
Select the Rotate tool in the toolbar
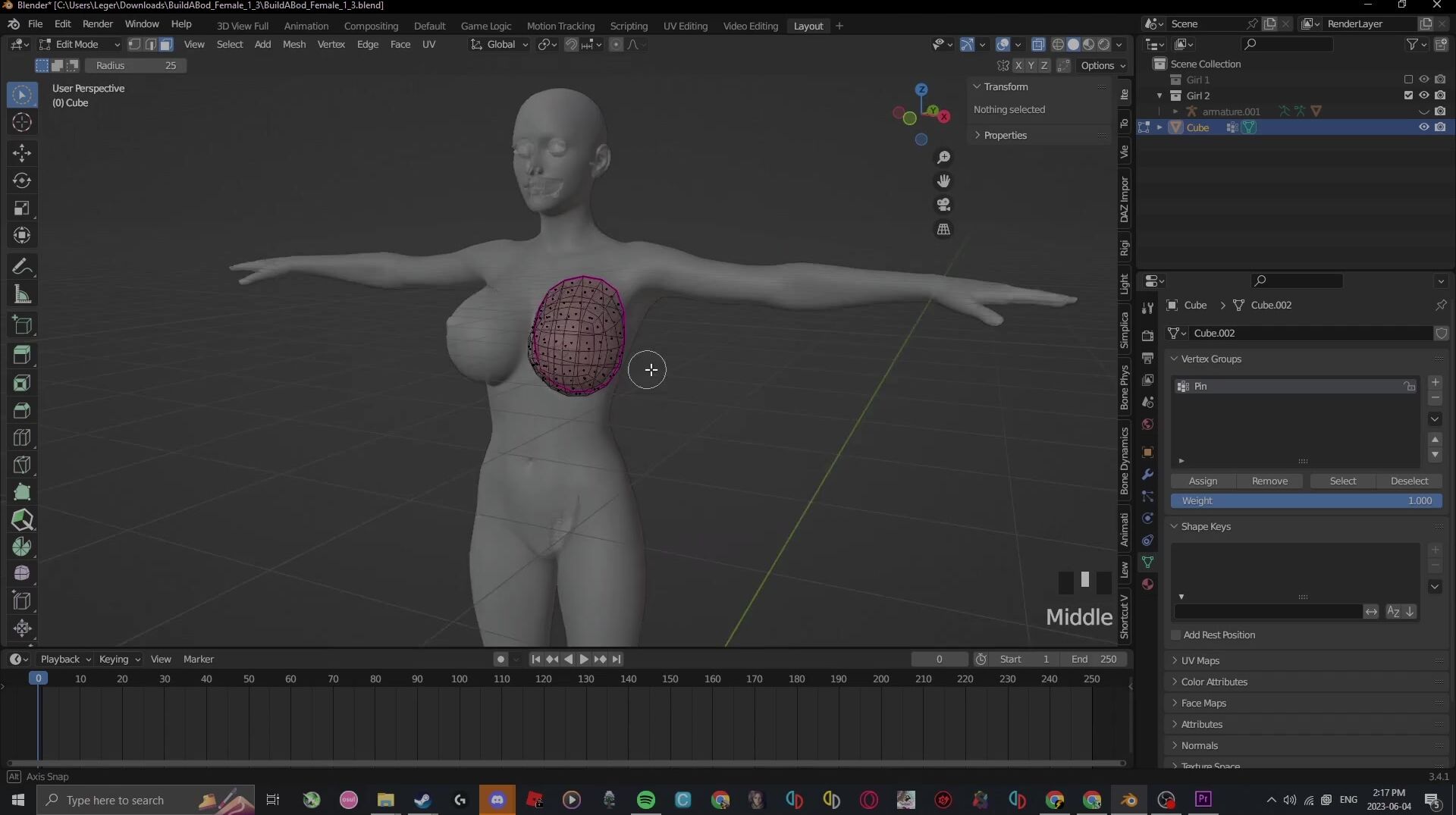[22, 180]
